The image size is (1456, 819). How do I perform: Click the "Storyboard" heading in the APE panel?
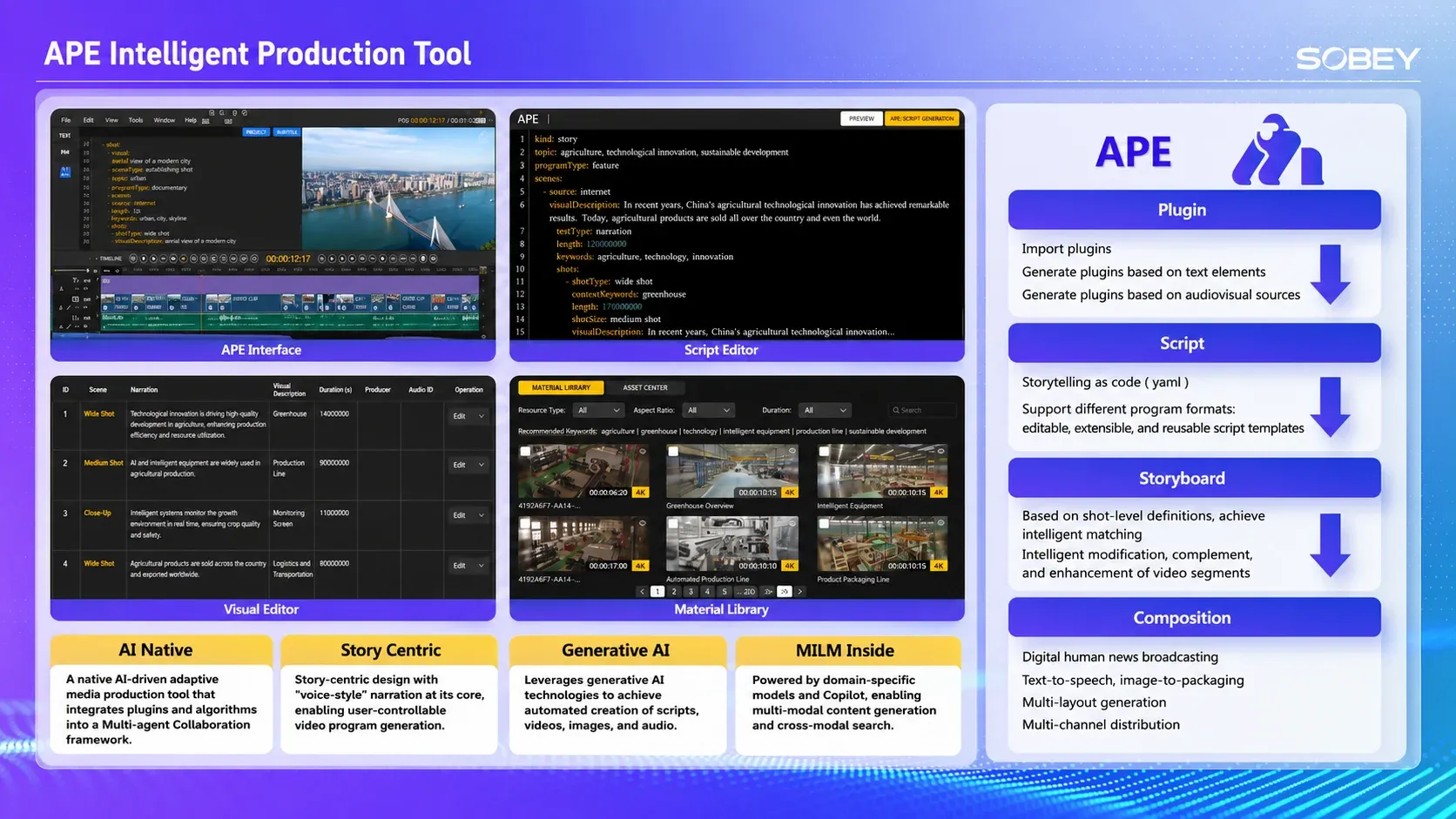(1182, 479)
